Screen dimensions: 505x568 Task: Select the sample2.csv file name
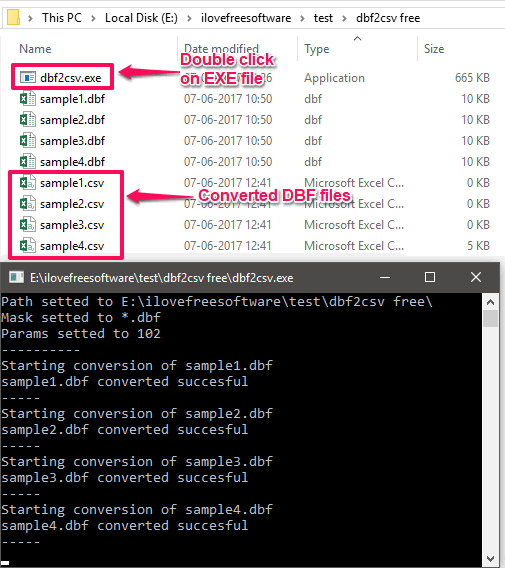tap(72, 204)
